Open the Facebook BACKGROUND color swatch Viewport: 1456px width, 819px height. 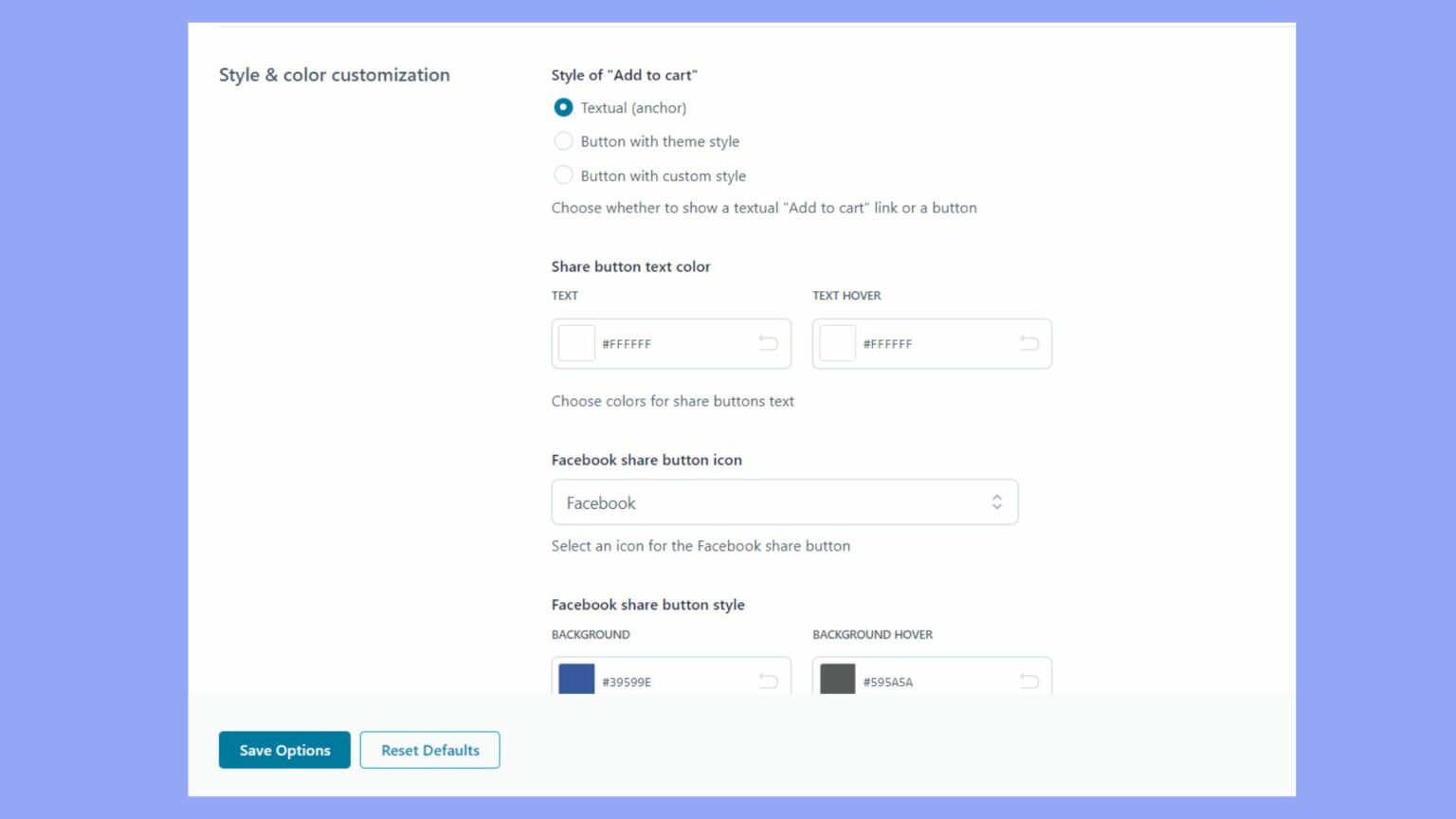click(576, 681)
